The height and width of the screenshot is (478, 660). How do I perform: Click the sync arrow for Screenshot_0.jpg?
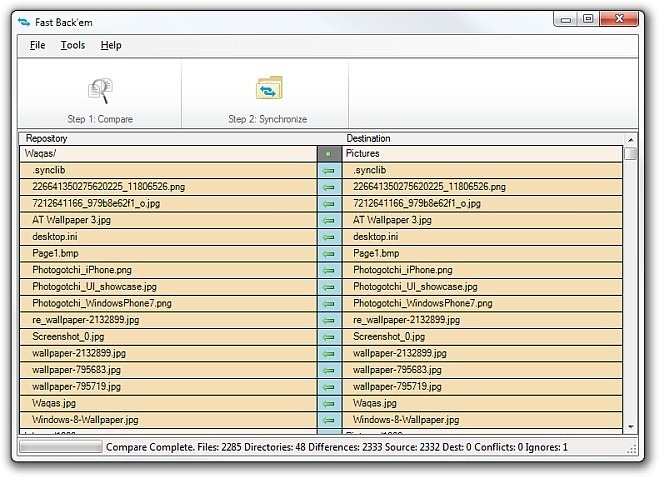coord(329,337)
